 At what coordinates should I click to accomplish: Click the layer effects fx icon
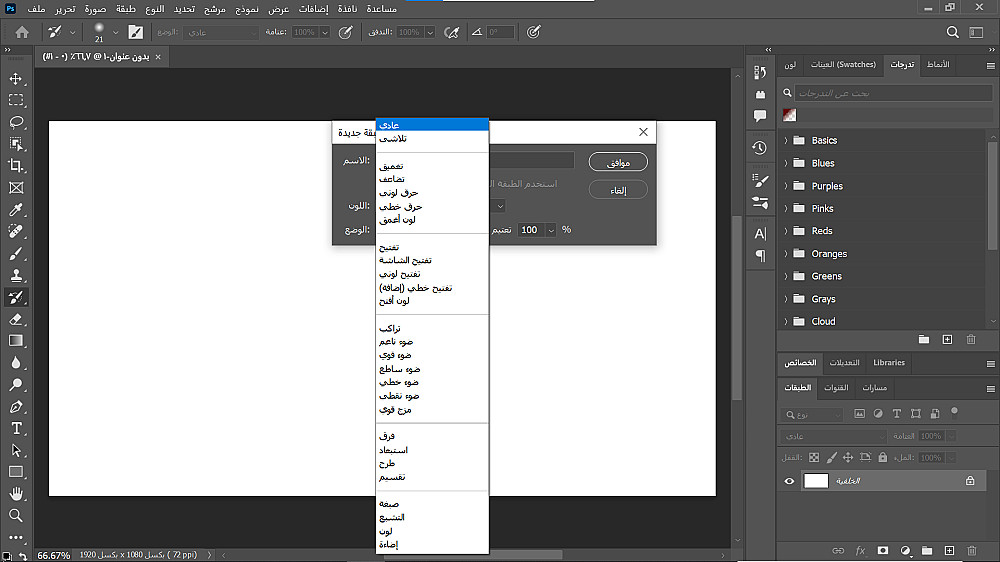tap(860, 551)
